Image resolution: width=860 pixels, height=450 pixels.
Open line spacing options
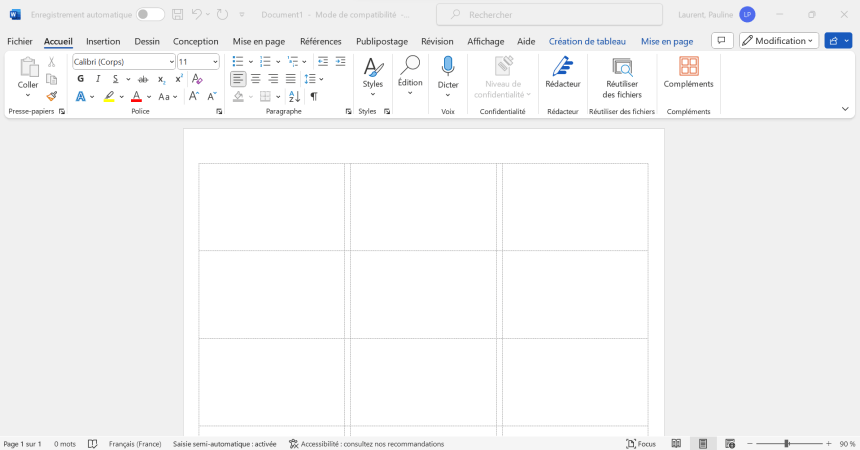click(314, 79)
